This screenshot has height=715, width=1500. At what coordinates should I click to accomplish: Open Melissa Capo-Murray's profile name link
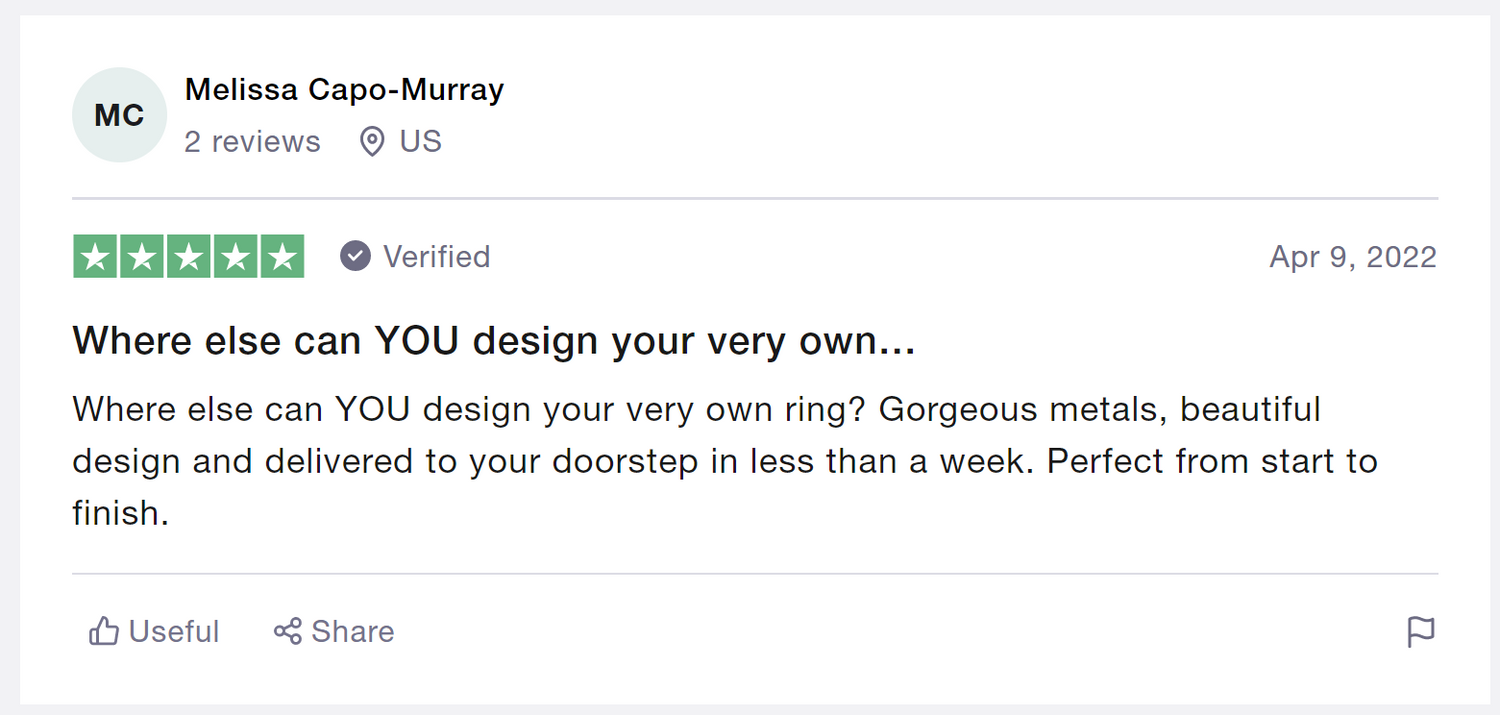click(x=344, y=90)
